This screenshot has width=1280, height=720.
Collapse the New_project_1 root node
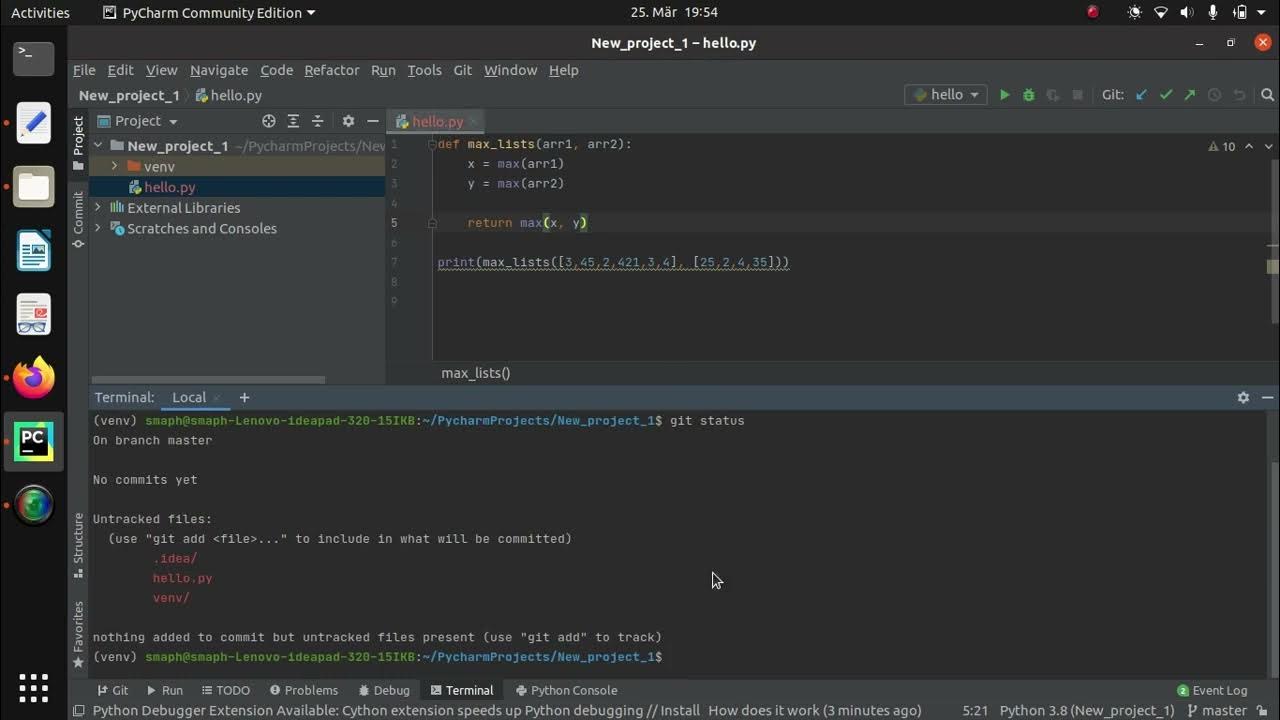(x=98, y=146)
